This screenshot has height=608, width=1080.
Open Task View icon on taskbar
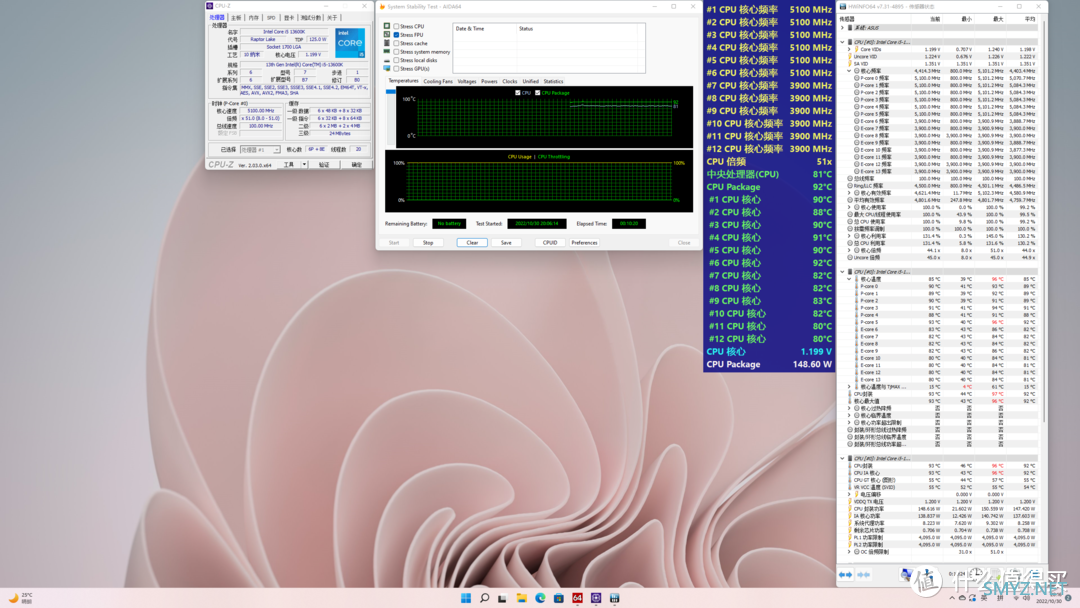coord(503,598)
